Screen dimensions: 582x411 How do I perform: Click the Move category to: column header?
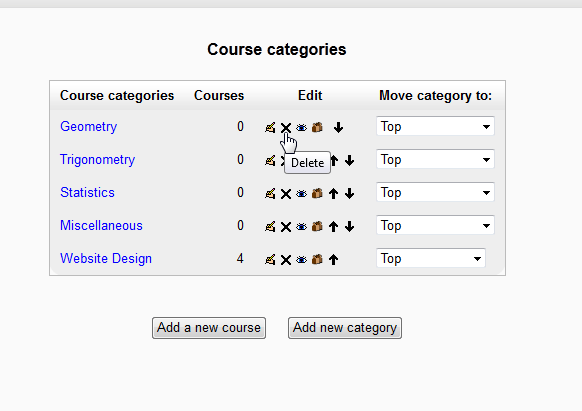click(x=435, y=96)
